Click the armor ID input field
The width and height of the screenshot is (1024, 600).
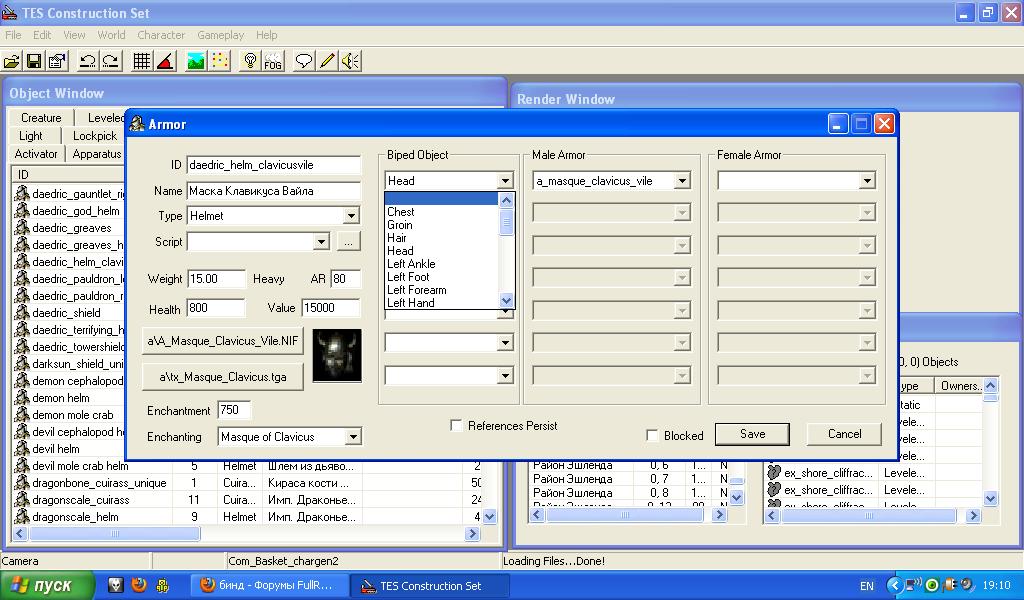(274, 165)
